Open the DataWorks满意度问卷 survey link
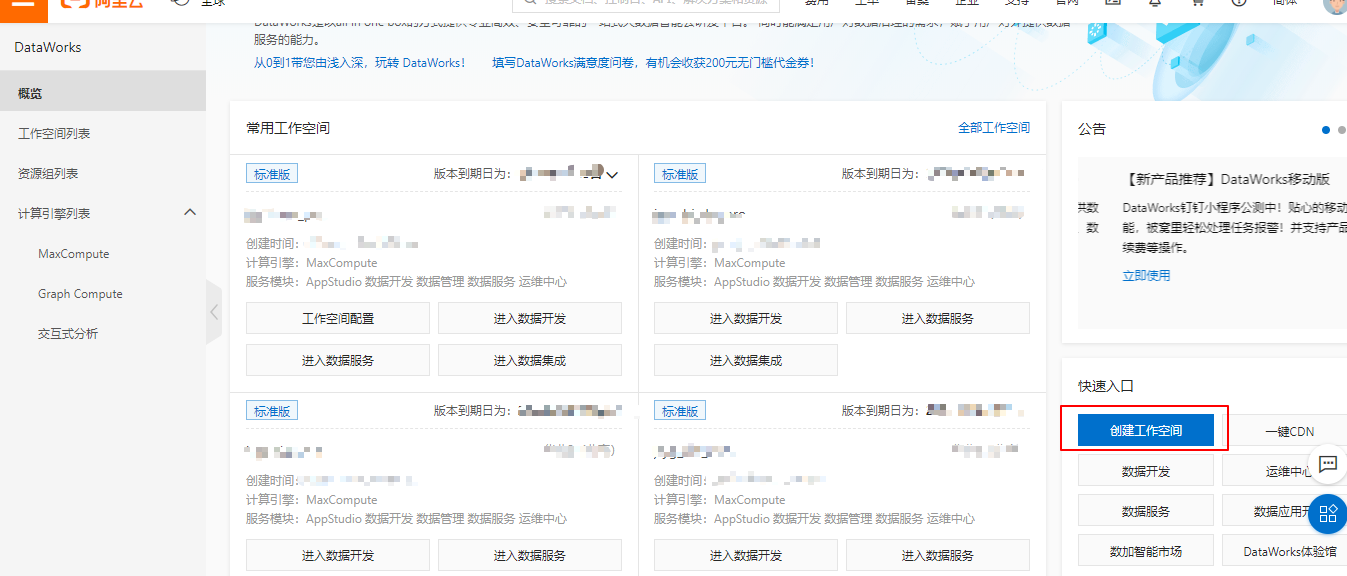 652,62
